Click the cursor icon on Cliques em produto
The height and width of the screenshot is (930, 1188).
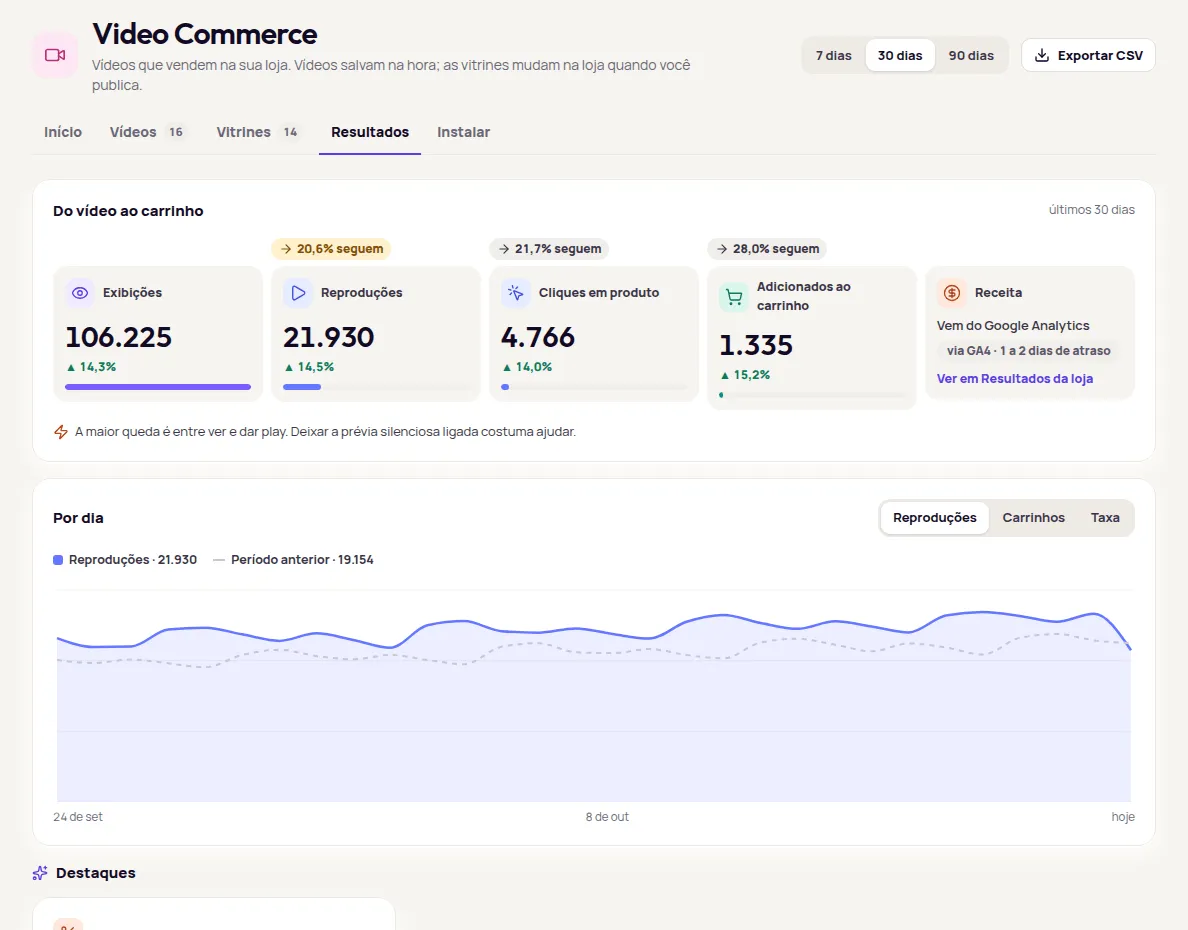515,293
